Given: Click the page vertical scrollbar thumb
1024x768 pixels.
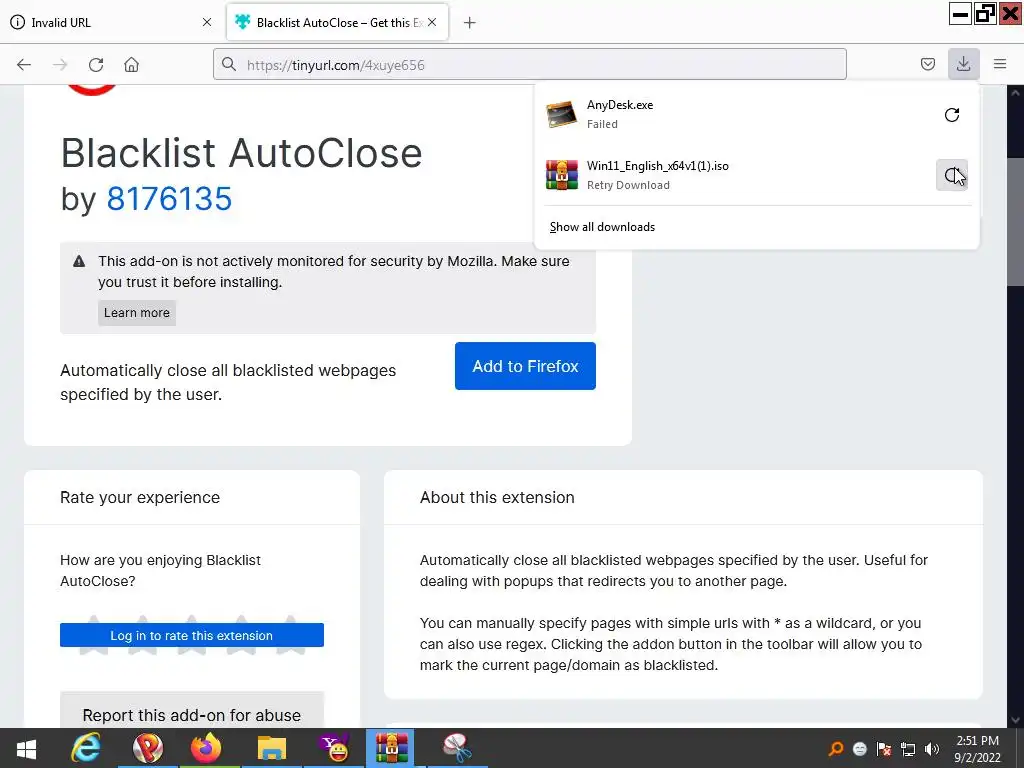Looking at the screenshot, I should point(1015,221).
